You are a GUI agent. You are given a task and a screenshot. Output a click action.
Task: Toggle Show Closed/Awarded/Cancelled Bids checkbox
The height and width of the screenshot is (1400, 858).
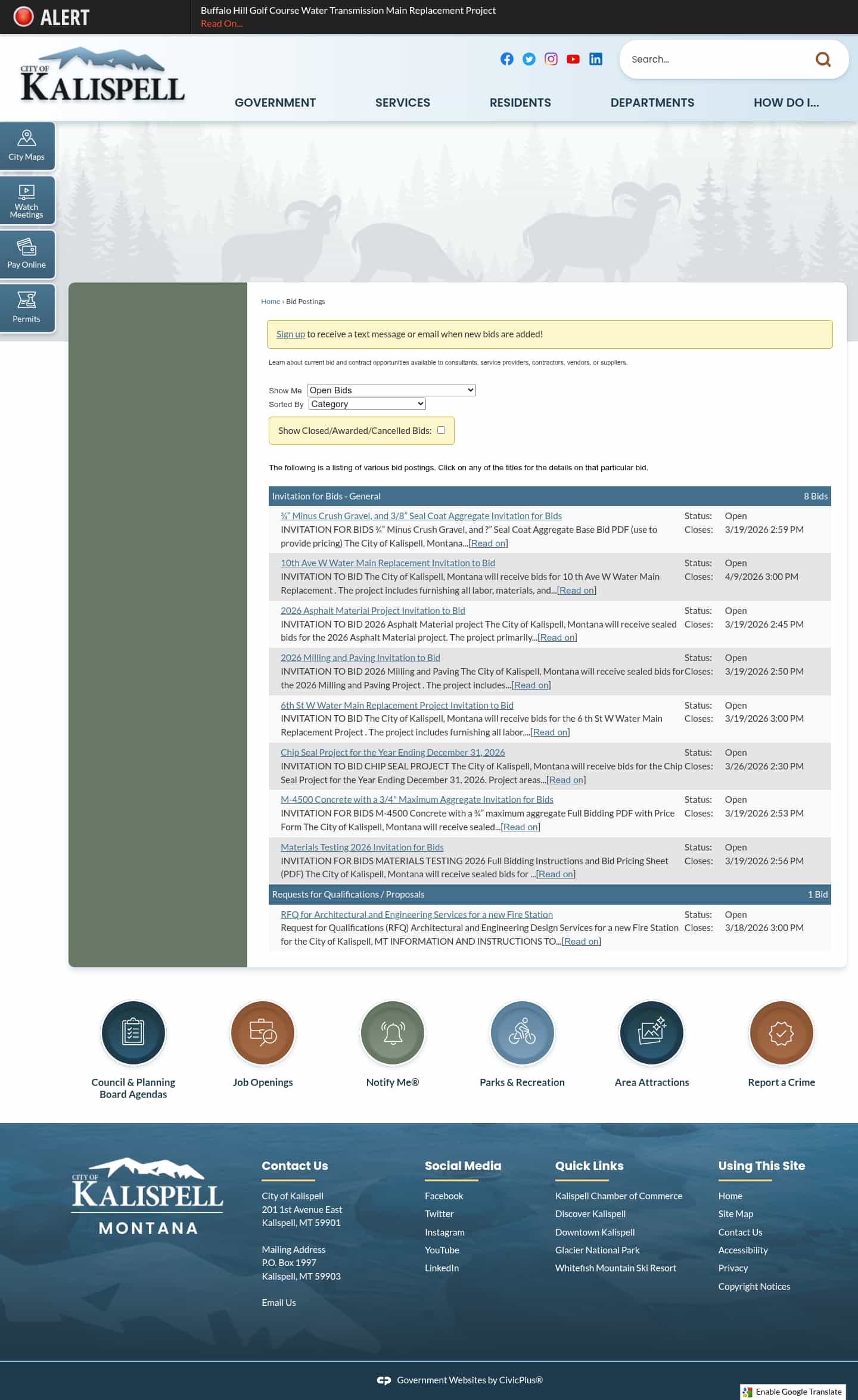point(442,430)
